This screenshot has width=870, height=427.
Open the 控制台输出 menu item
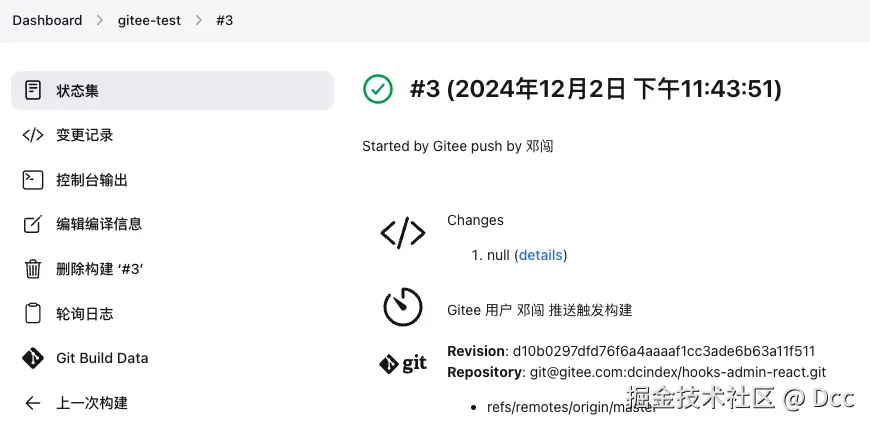click(x=173, y=180)
